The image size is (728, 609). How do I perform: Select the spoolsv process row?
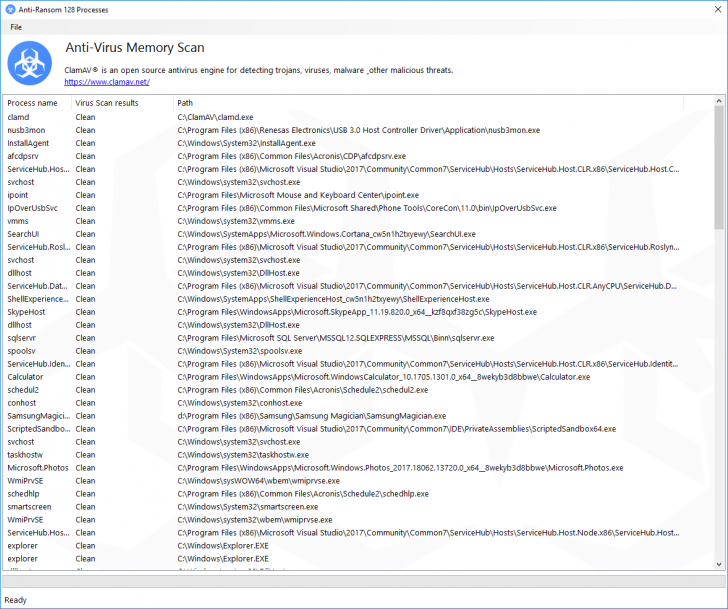coord(344,351)
